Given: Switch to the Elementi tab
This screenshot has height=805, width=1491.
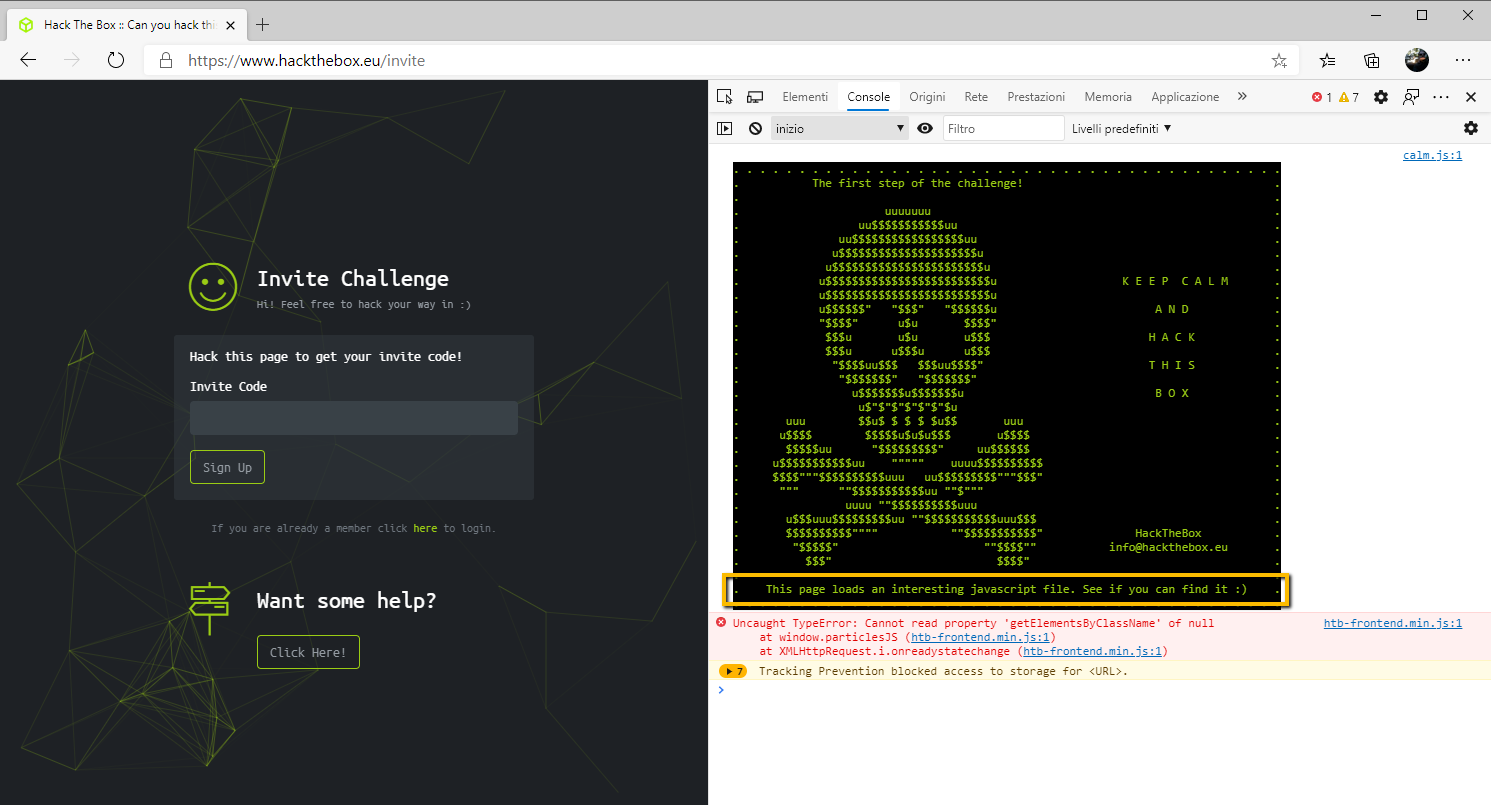Looking at the screenshot, I should point(805,97).
